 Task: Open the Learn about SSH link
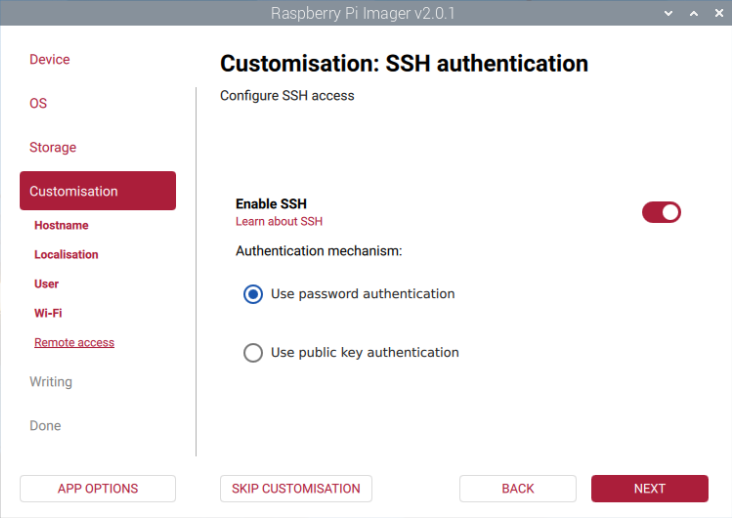279,222
